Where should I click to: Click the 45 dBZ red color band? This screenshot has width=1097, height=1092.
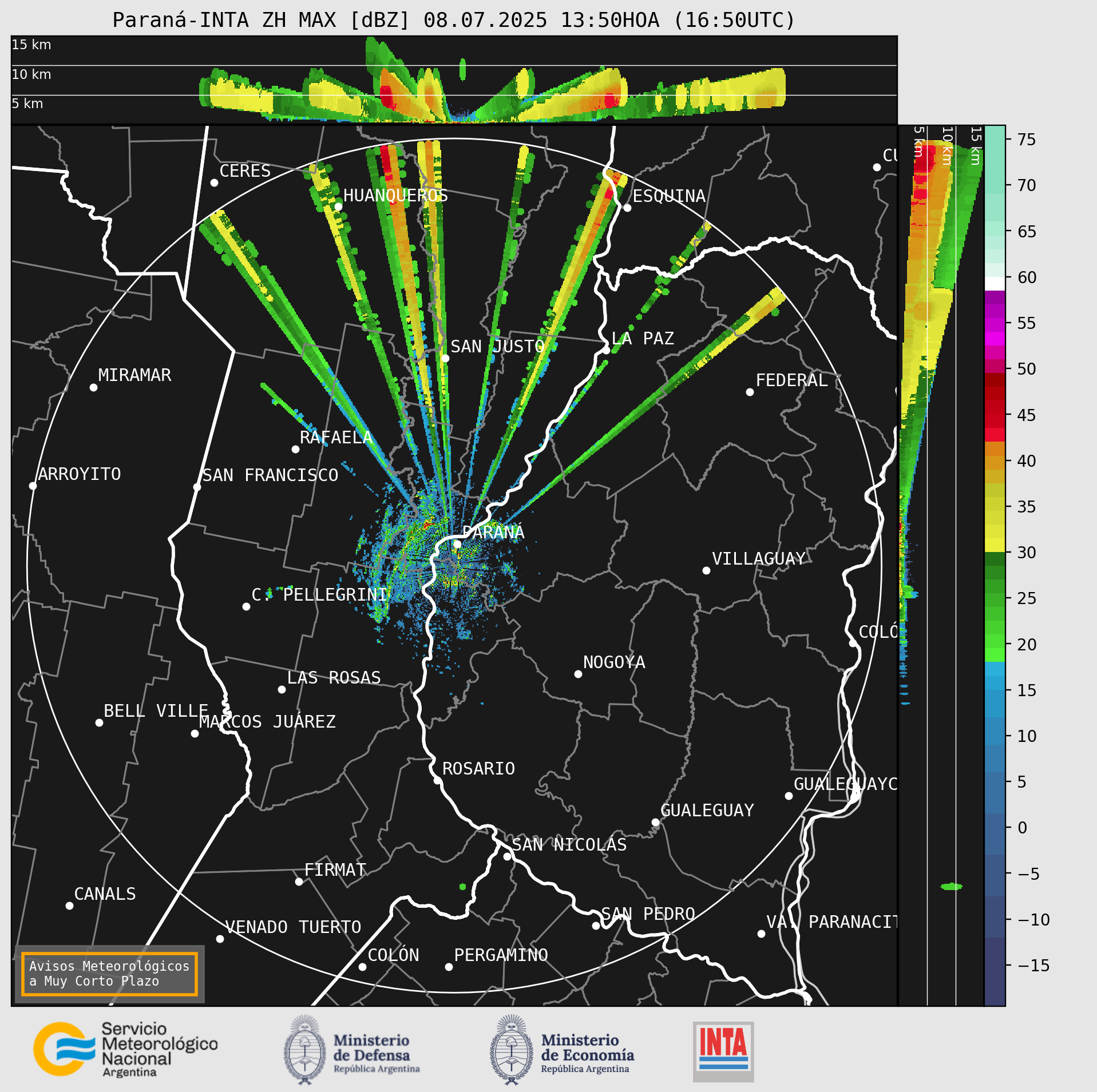pos(995,414)
